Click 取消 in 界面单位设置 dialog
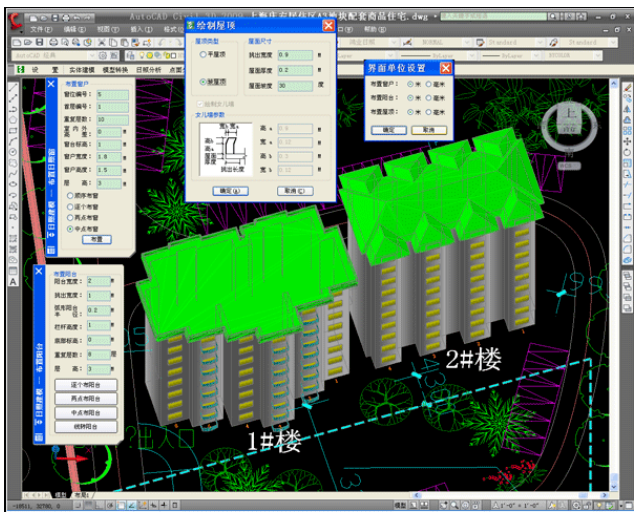 pos(429,130)
